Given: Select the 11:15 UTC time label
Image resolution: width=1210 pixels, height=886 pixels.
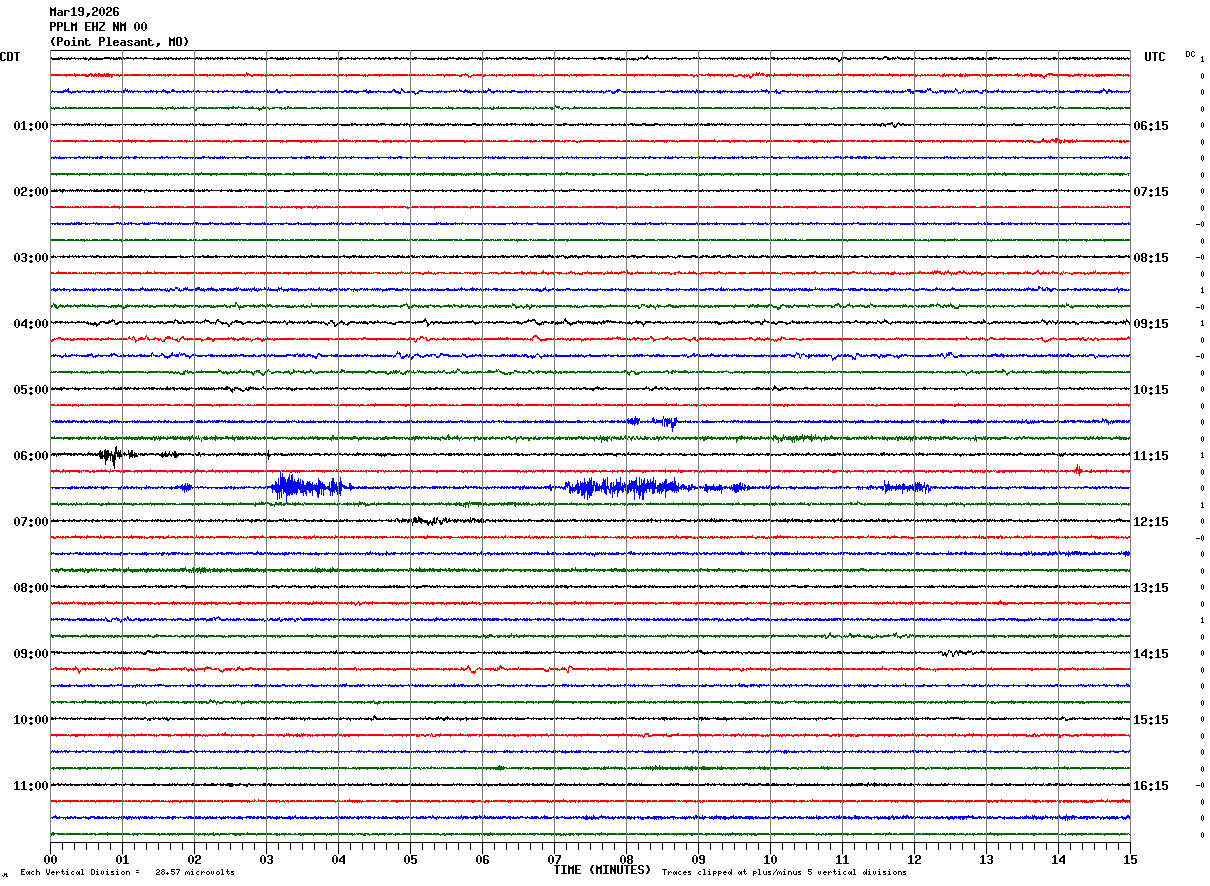Looking at the screenshot, I should (1150, 456).
